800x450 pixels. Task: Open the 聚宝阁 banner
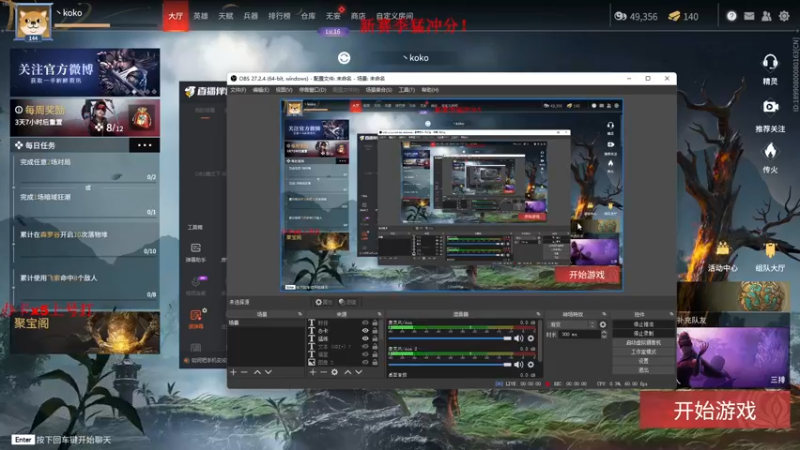[85, 332]
